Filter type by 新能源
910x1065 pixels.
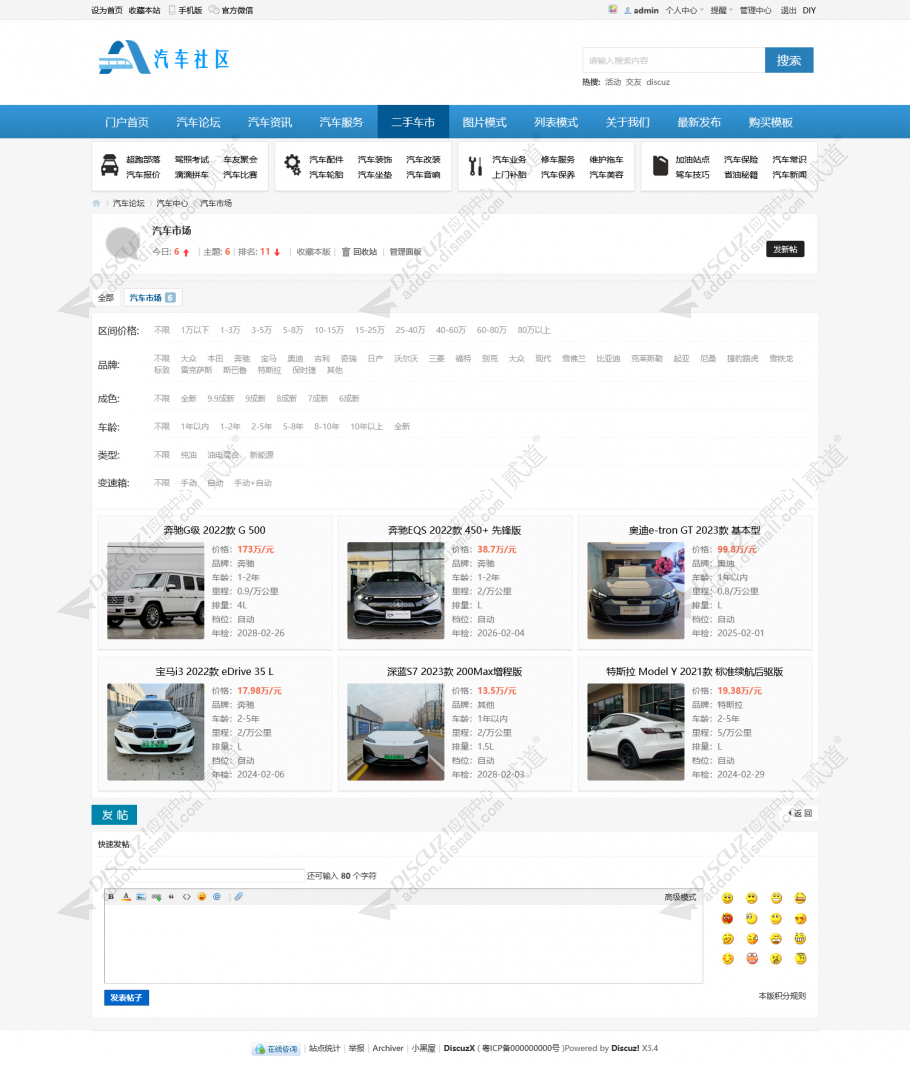pos(261,455)
